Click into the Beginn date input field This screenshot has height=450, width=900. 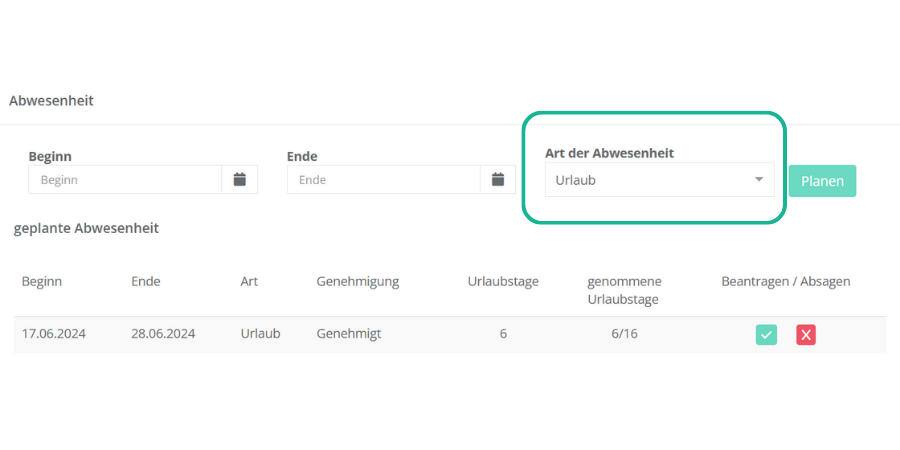click(x=125, y=180)
